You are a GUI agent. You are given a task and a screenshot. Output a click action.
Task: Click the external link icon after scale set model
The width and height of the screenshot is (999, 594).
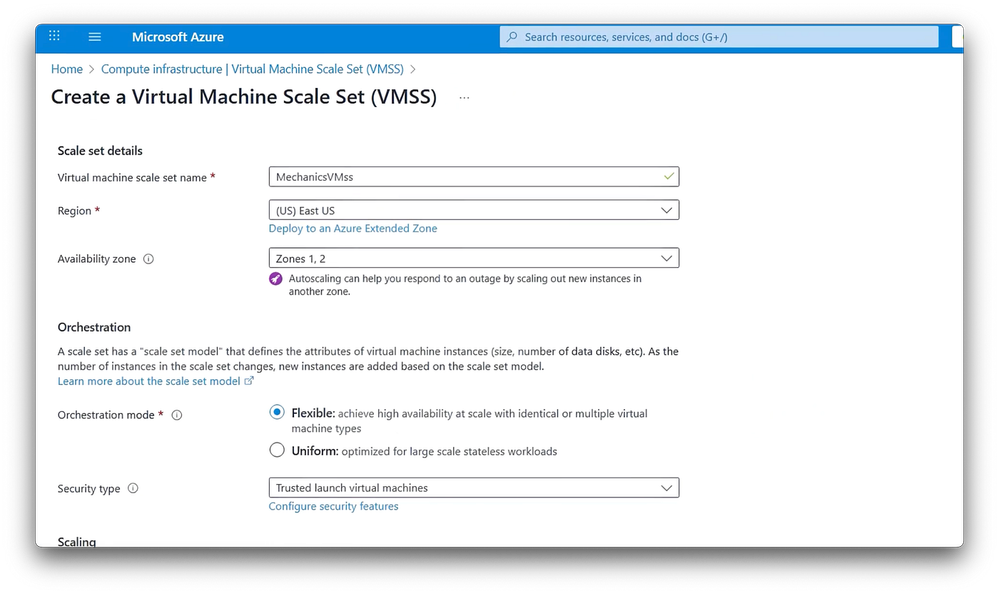tap(249, 381)
